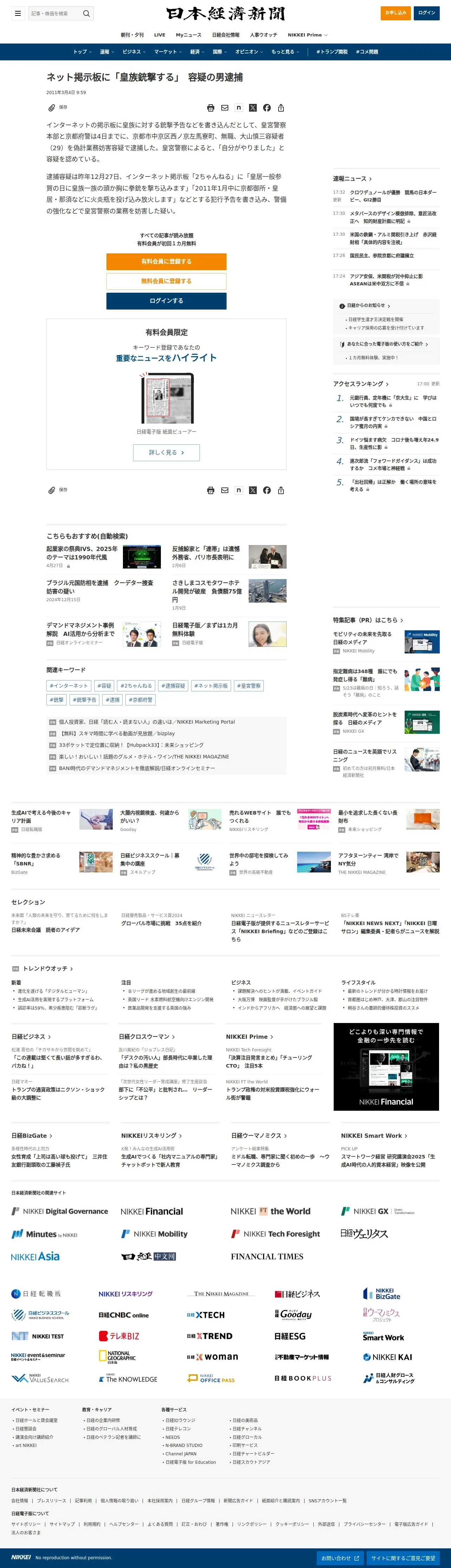Expand the 速報 nav dropdown

click(x=107, y=52)
